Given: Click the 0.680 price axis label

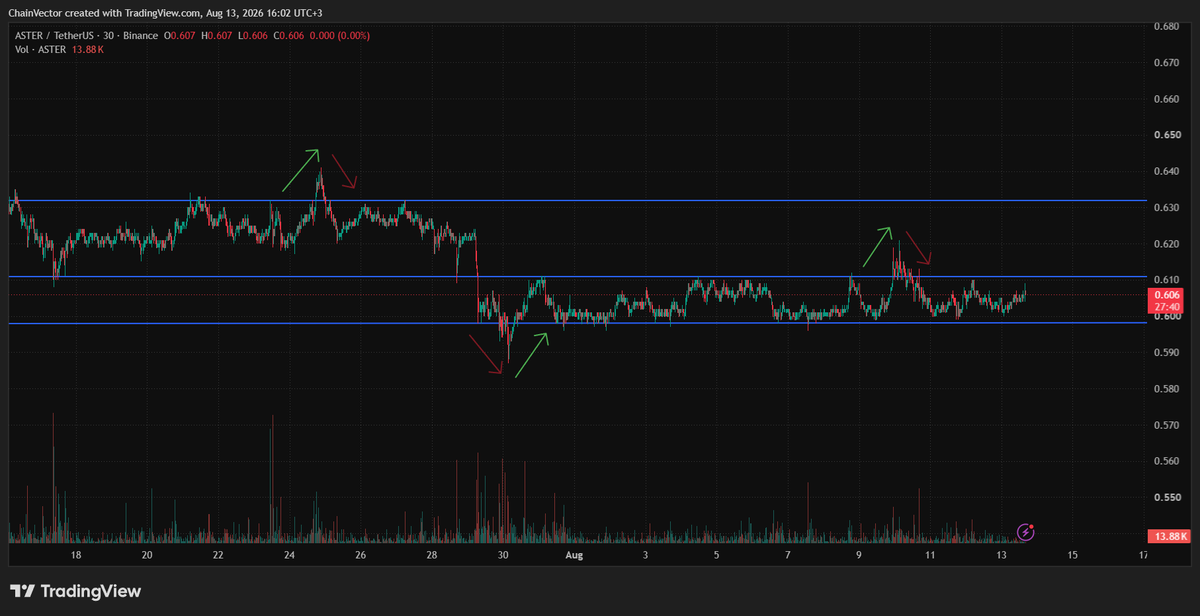Looking at the screenshot, I should pyautogui.click(x=1167, y=26).
